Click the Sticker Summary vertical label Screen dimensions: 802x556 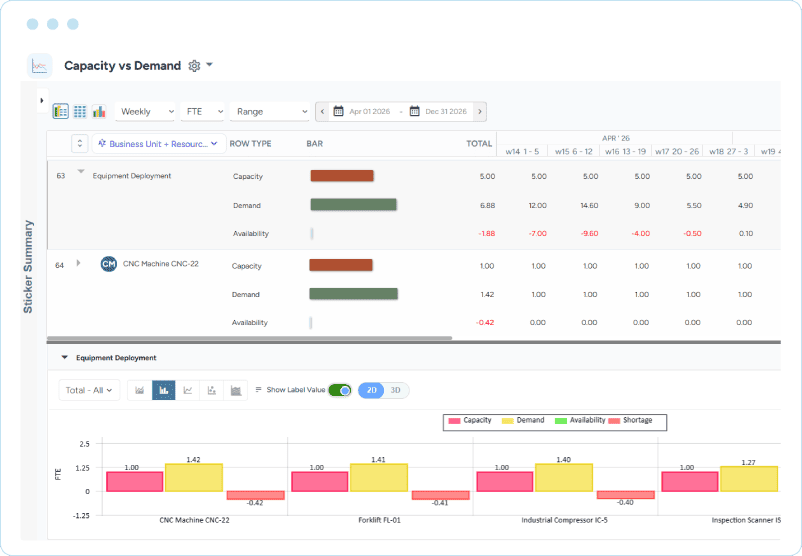[x=28, y=266]
